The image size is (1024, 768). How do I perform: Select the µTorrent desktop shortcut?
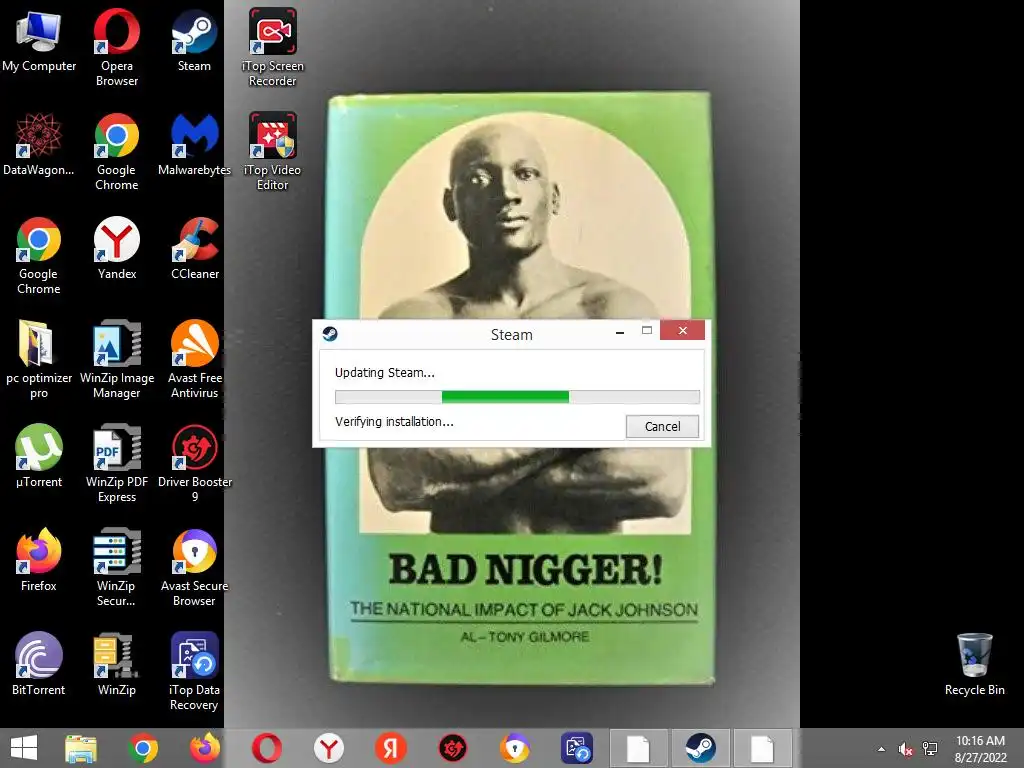(x=39, y=456)
